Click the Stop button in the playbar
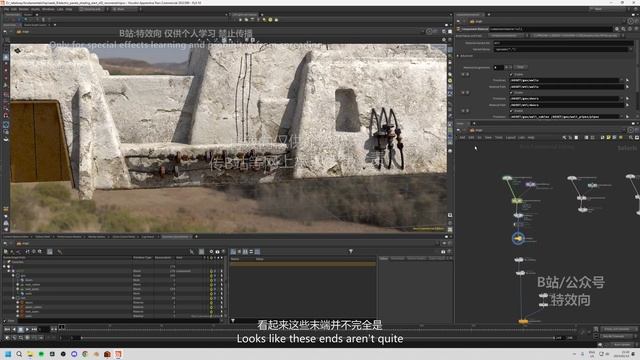The height and width of the screenshot is (360, 640). (21, 329)
